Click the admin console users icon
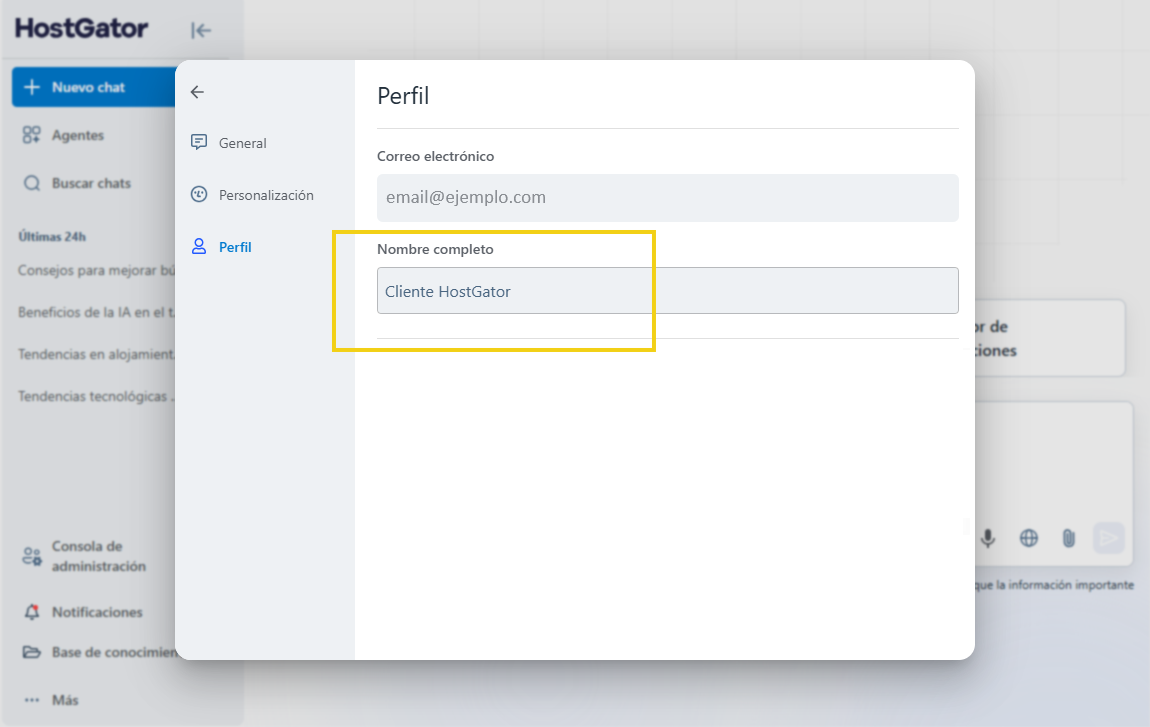The width and height of the screenshot is (1150, 727). [32, 556]
